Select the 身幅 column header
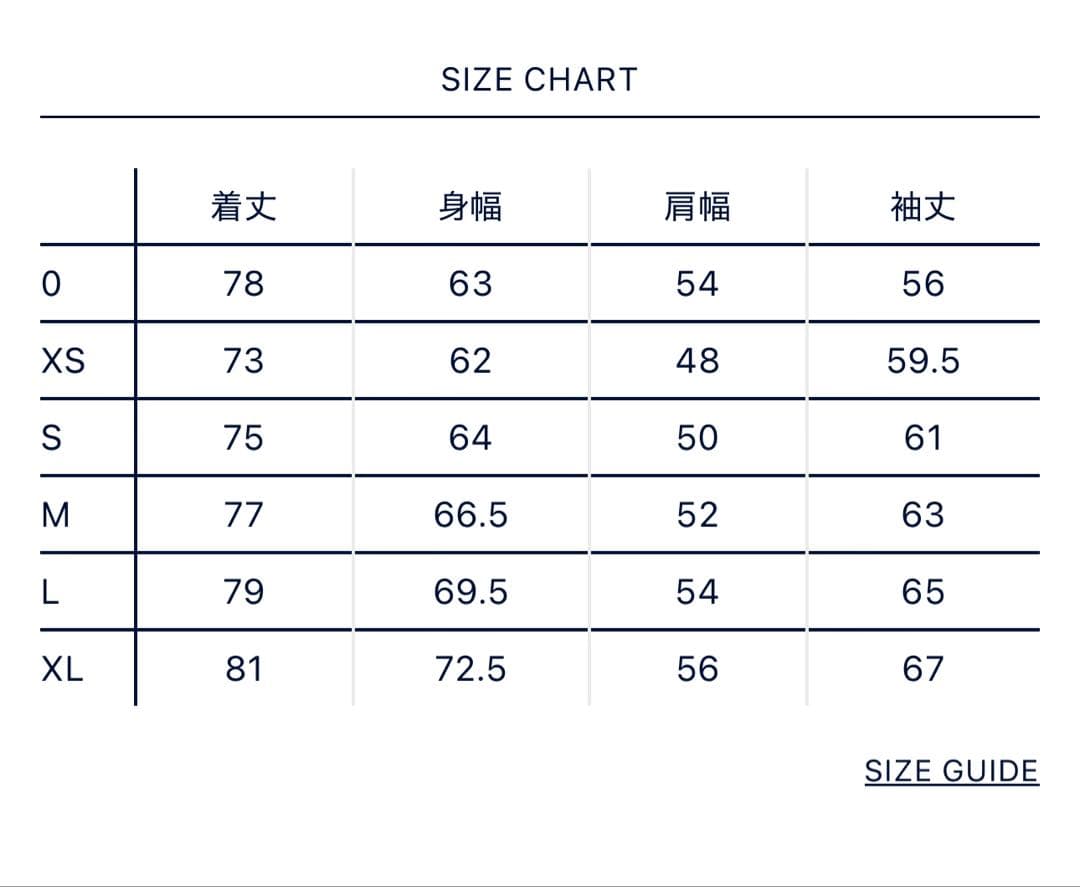 pos(470,207)
